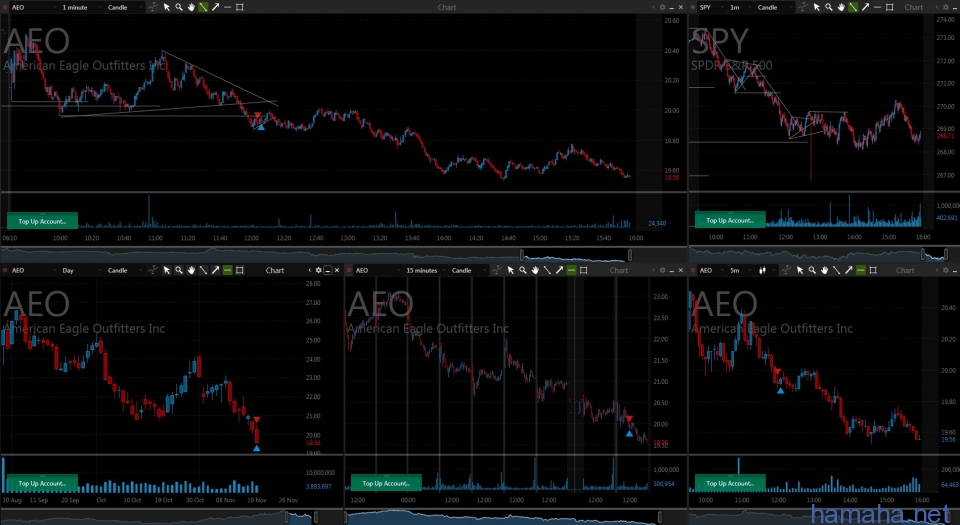Open '5m' timeframe dropdown

click(741, 270)
